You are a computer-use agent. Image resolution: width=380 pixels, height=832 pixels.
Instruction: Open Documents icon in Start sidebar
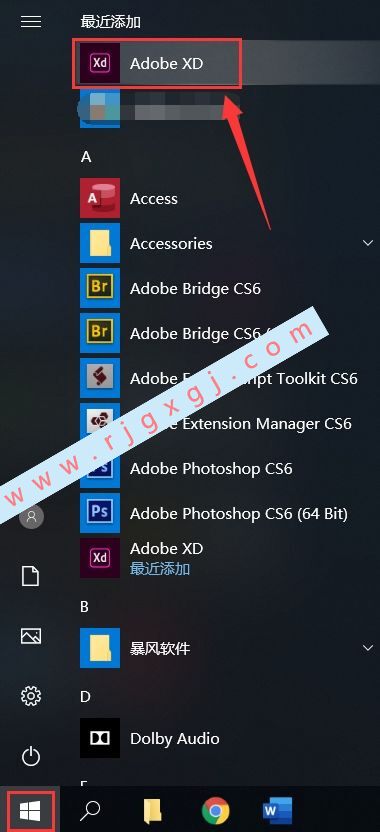[31, 576]
